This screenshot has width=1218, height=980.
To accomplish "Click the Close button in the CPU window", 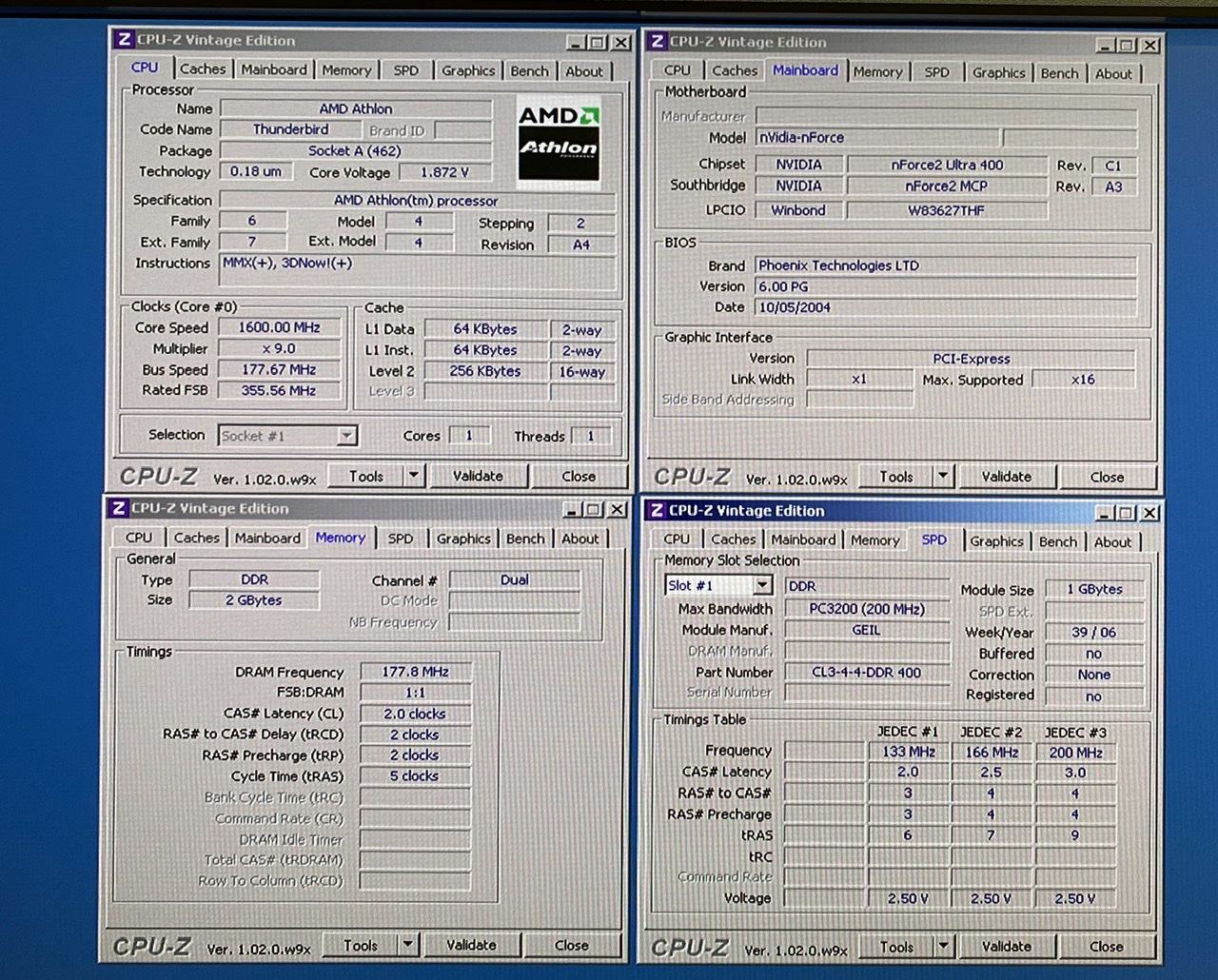I will [x=579, y=476].
